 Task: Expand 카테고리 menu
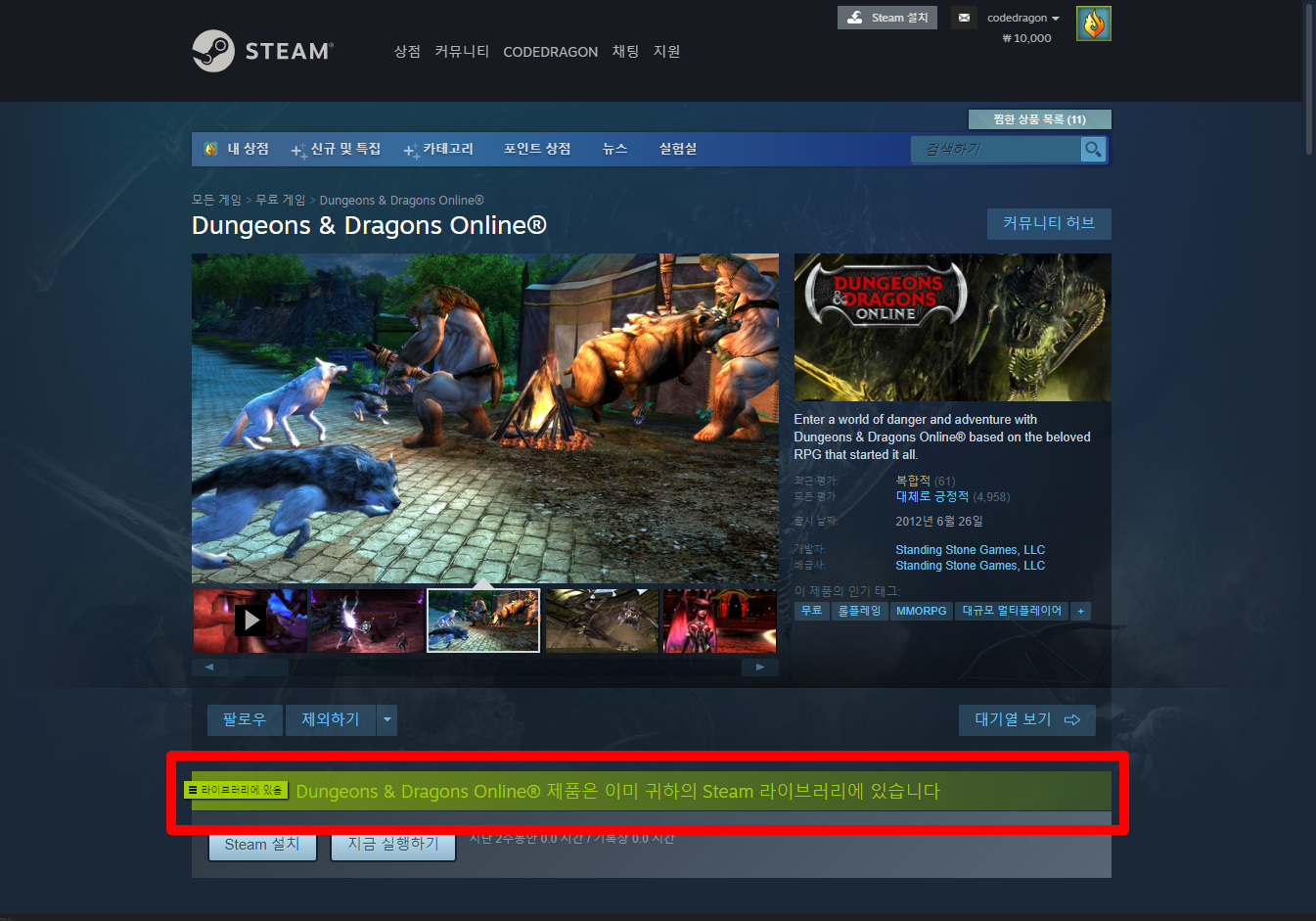[x=438, y=149]
